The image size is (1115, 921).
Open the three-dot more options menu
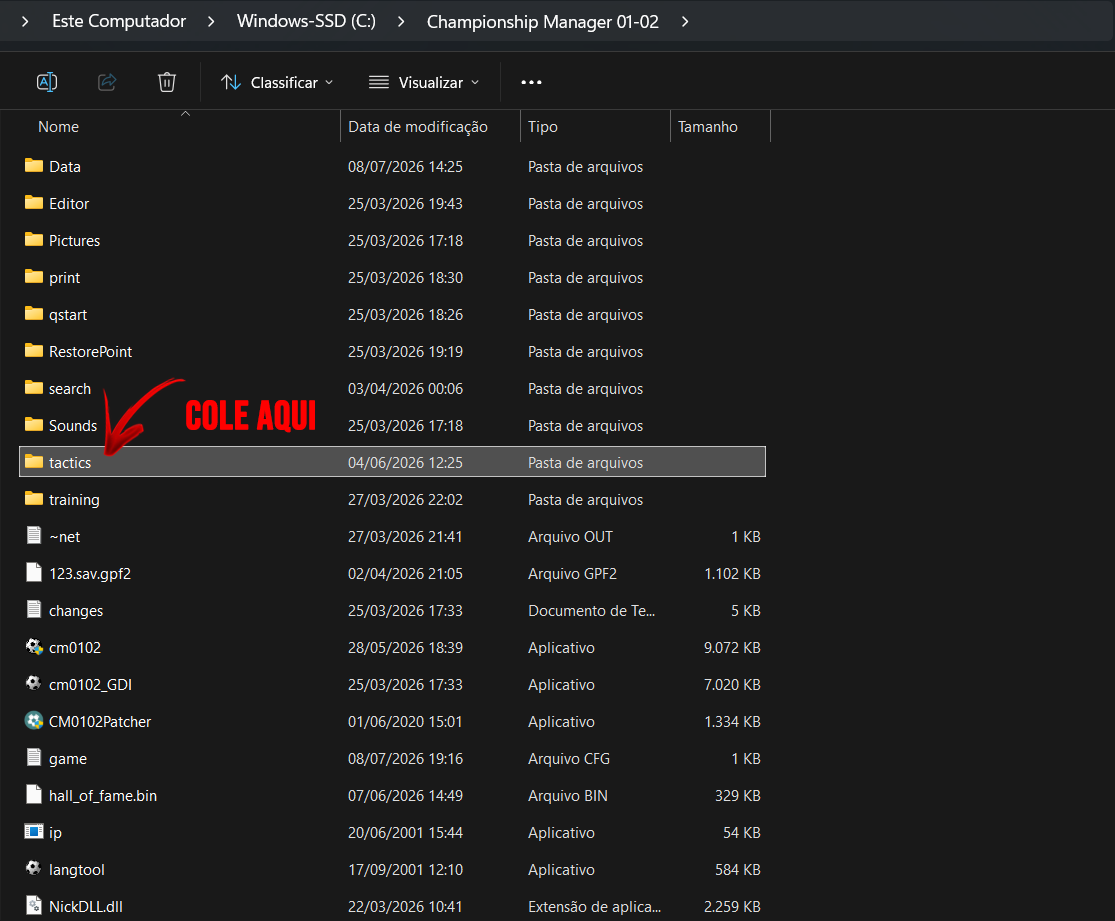[x=531, y=82]
